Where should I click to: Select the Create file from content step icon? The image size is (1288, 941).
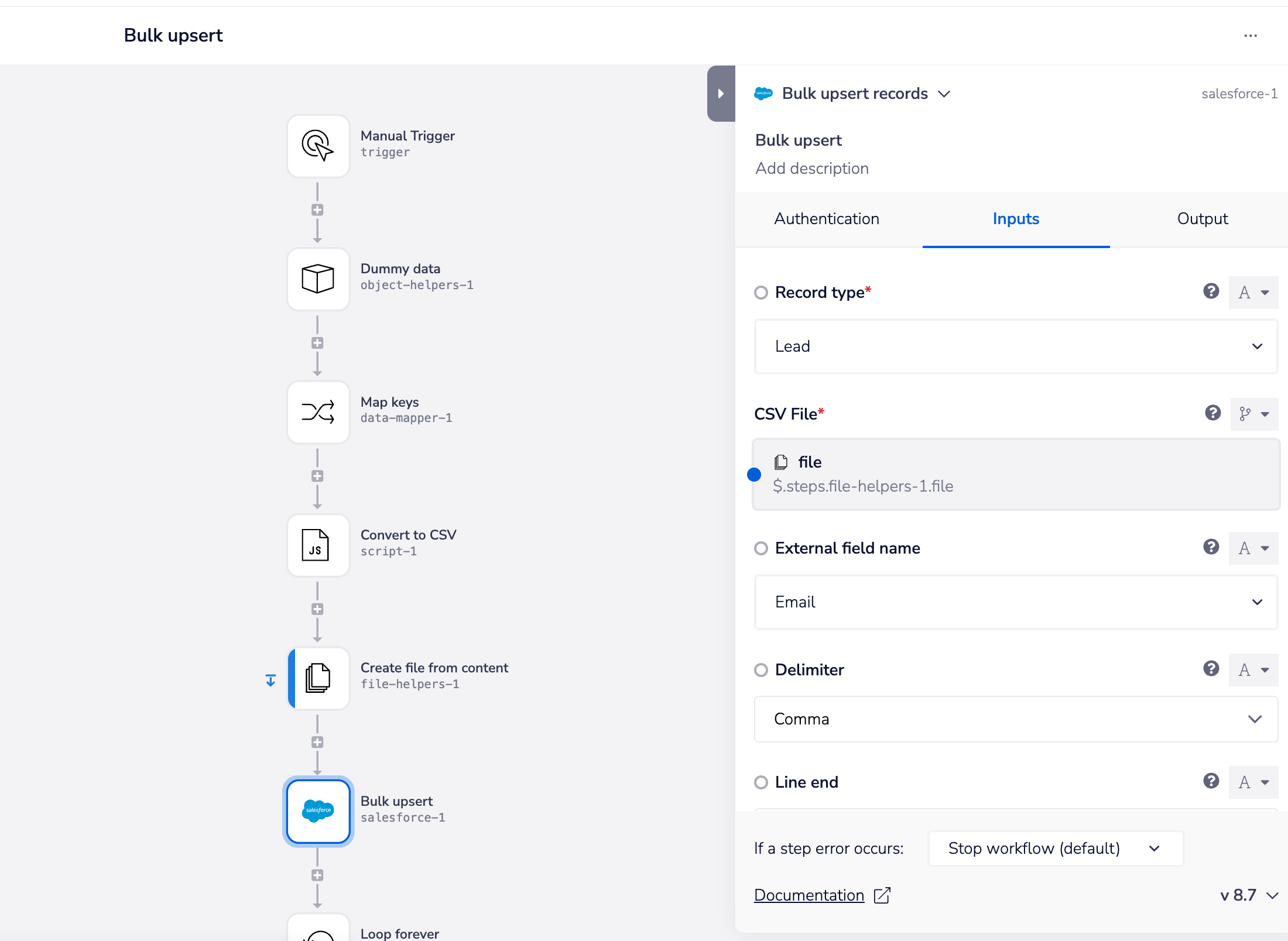click(x=318, y=678)
